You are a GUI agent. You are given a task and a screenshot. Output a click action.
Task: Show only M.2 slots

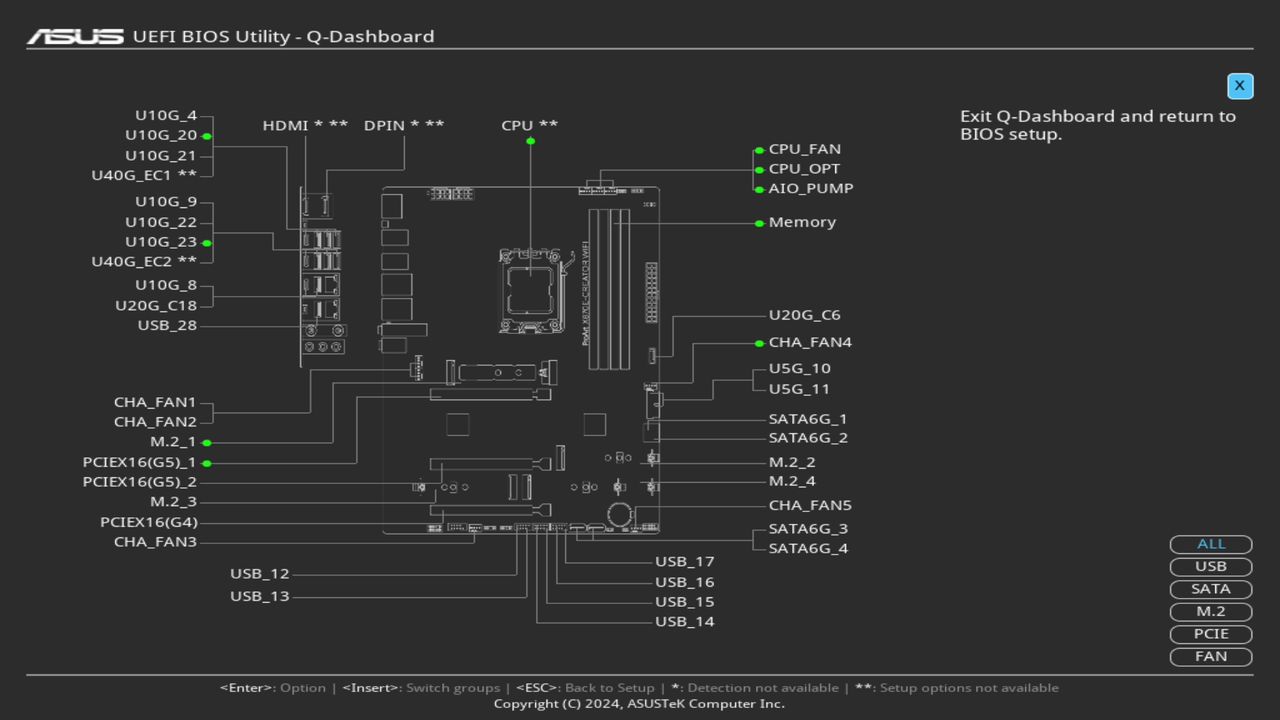tap(1211, 612)
